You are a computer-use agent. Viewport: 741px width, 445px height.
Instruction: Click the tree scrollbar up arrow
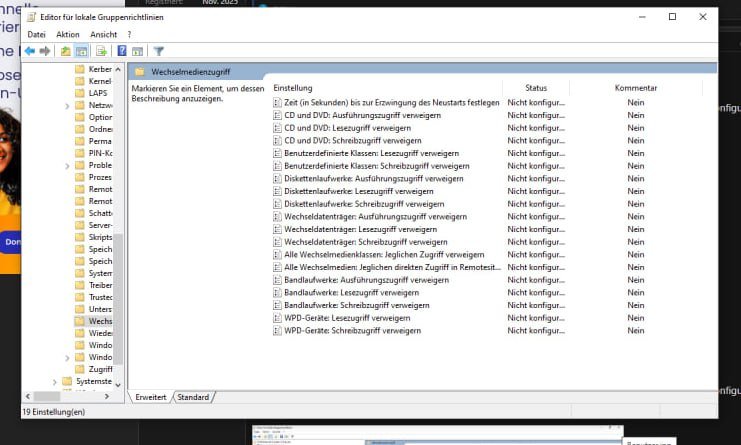click(x=118, y=69)
